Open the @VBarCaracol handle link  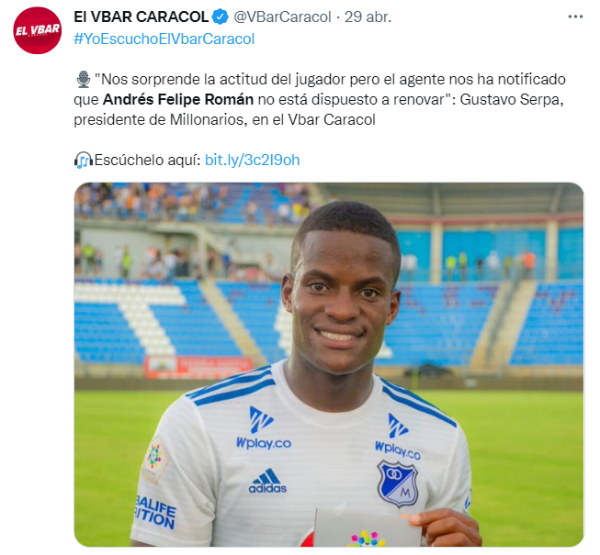point(282,17)
